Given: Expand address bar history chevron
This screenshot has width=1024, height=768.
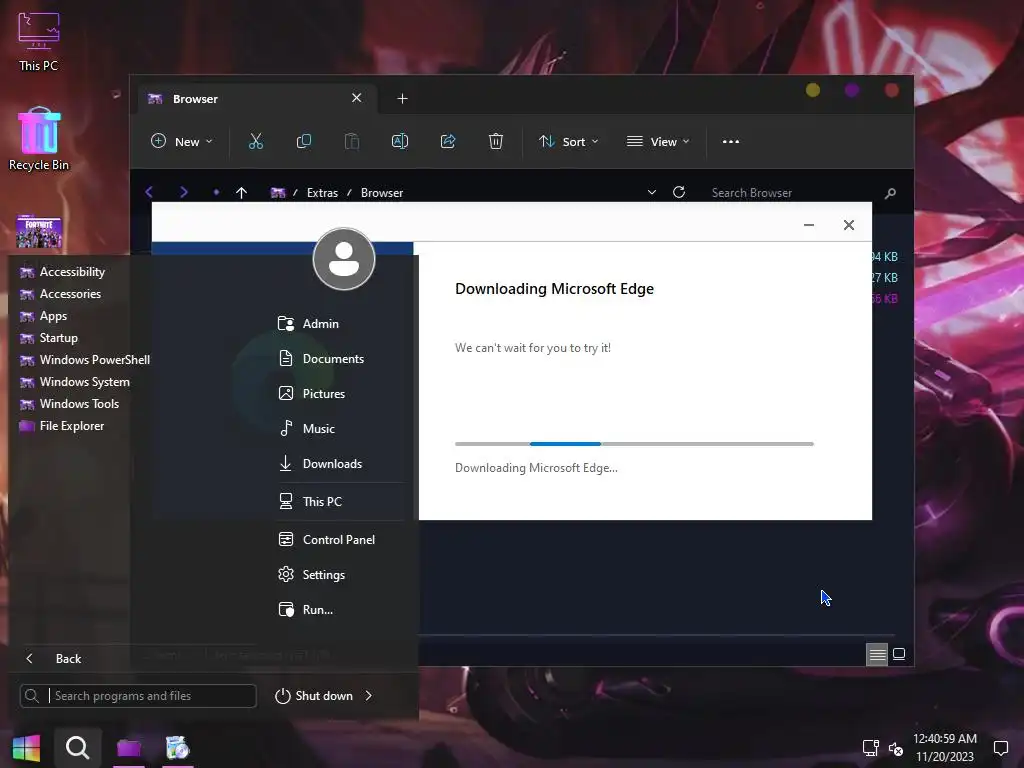Looking at the screenshot, I should tap(651, 192).
